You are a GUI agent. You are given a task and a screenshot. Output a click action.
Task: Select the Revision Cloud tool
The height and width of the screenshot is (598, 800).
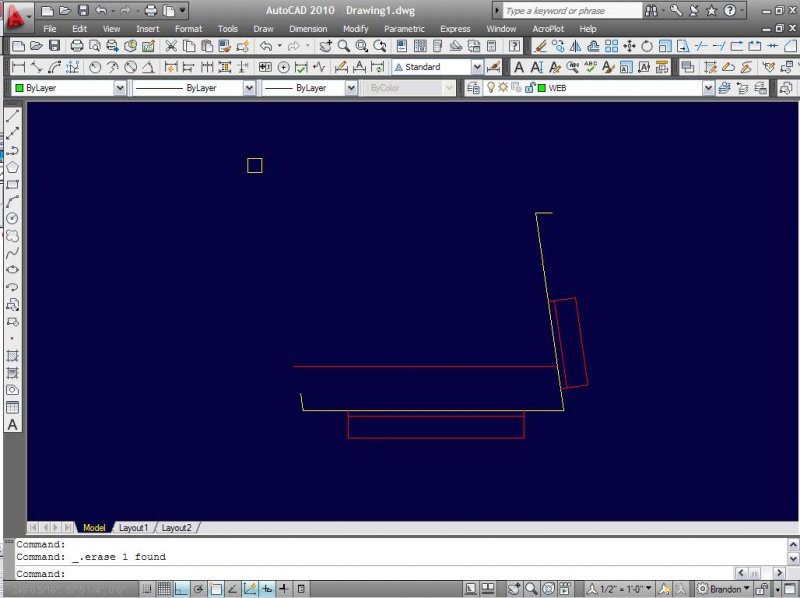13,236
